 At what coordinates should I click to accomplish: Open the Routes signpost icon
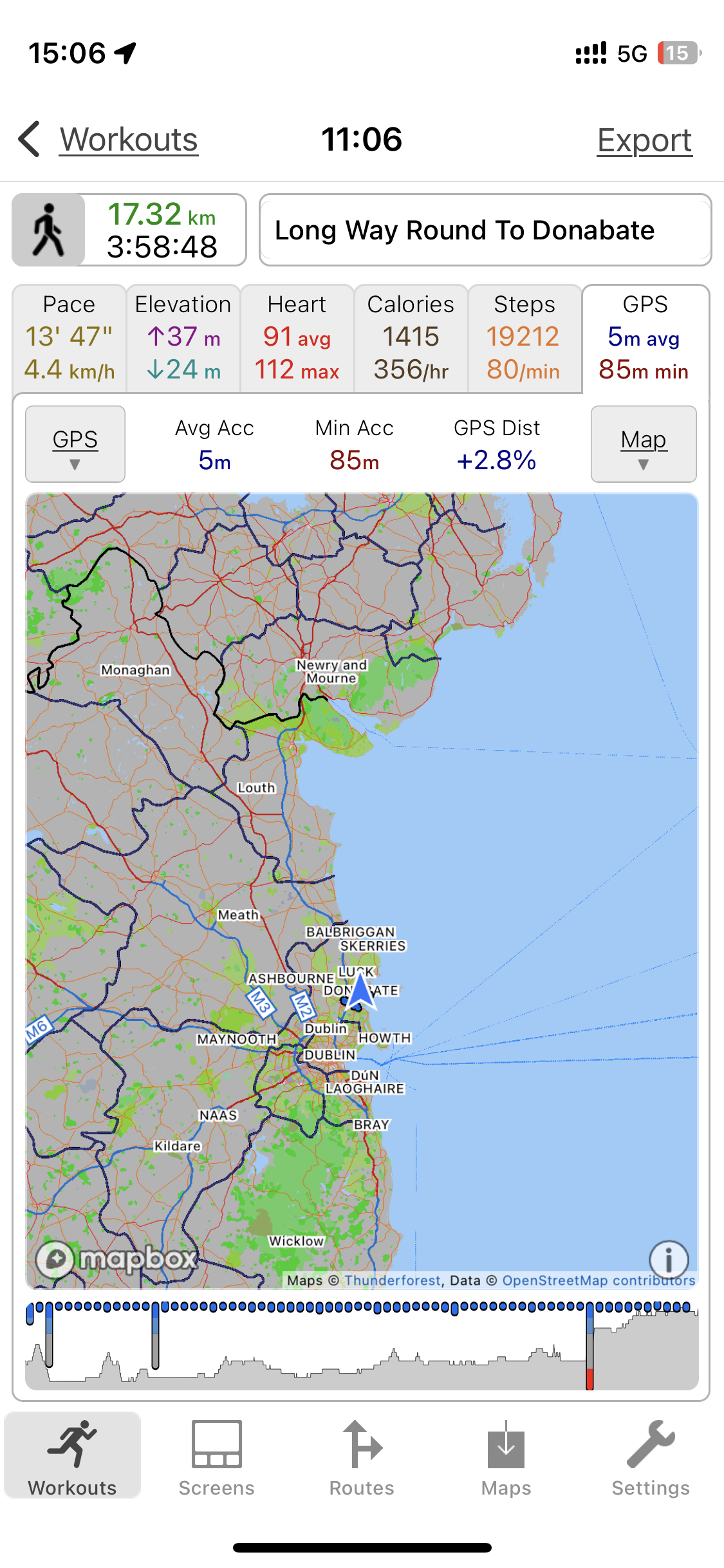click(362, 1444)
